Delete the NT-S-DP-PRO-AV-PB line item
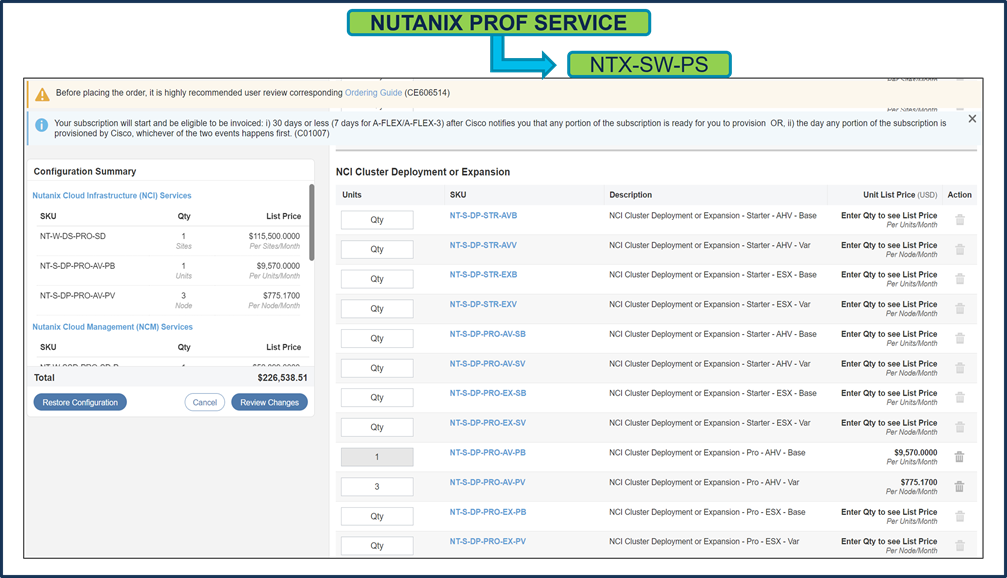 pos(959,457)
